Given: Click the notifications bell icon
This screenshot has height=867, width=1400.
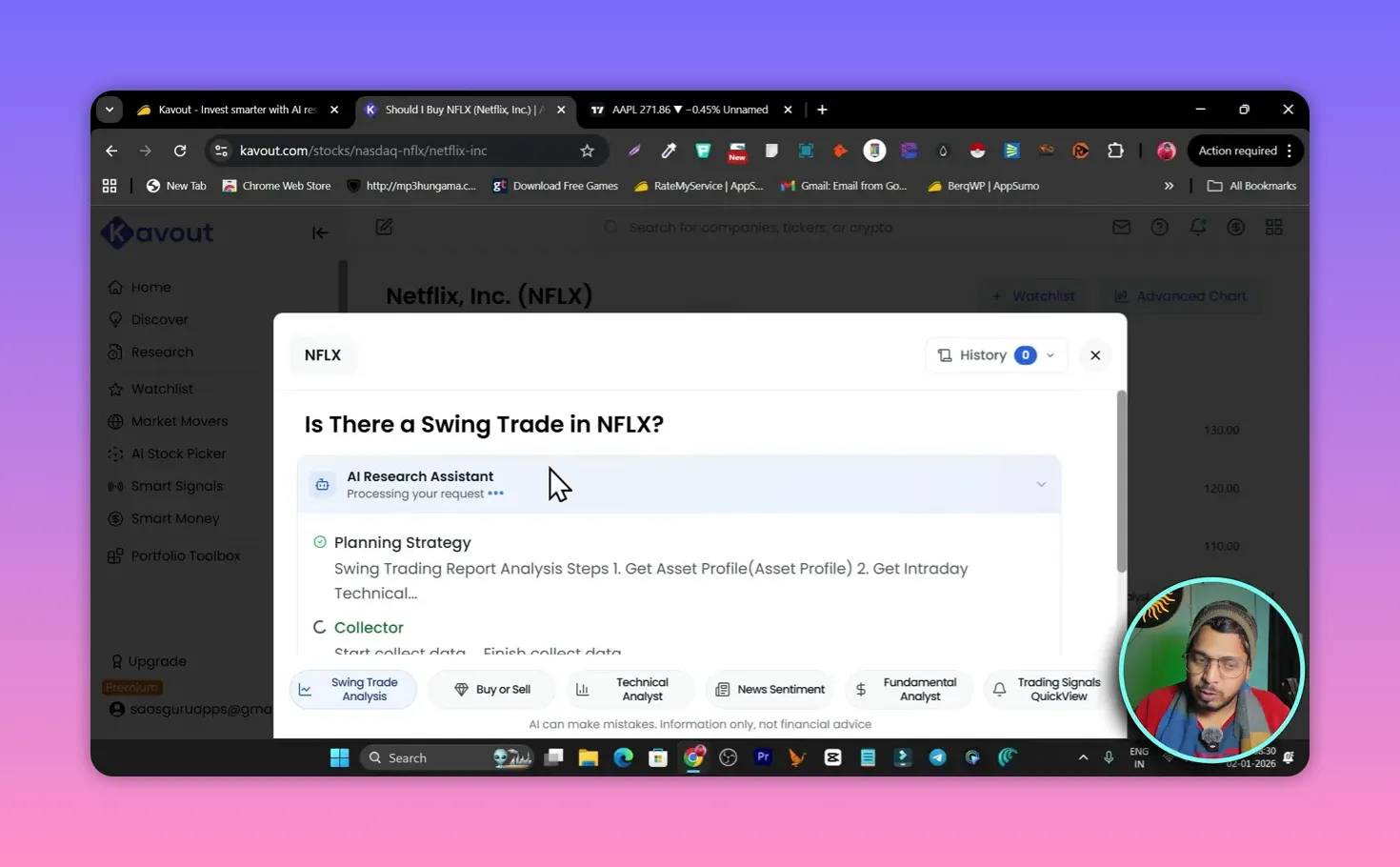Looking at the screenshot, I should [x=1197, y=227].
